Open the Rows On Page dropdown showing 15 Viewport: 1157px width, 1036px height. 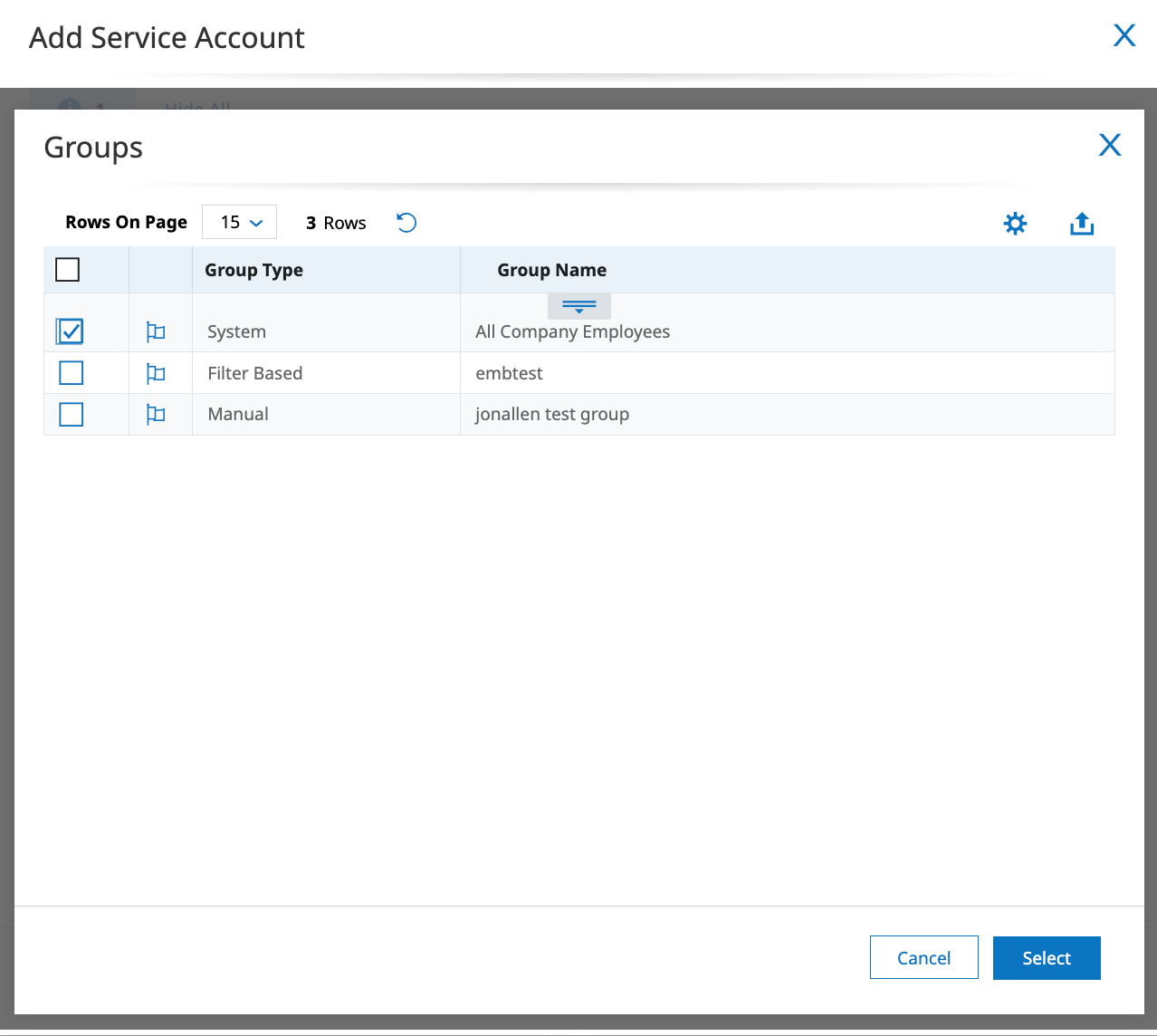[x=239, y=222]
